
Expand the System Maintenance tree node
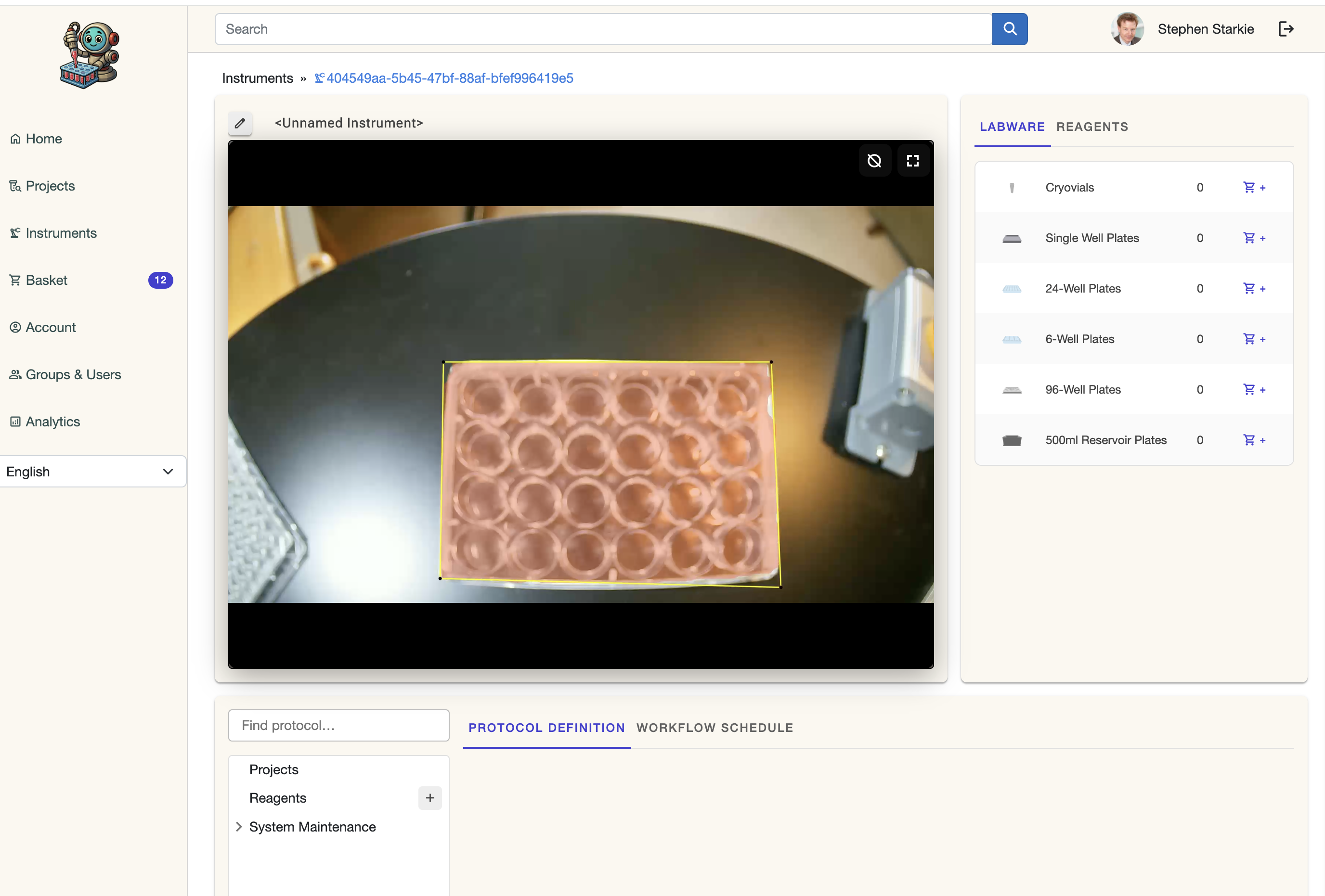point(239,826)
